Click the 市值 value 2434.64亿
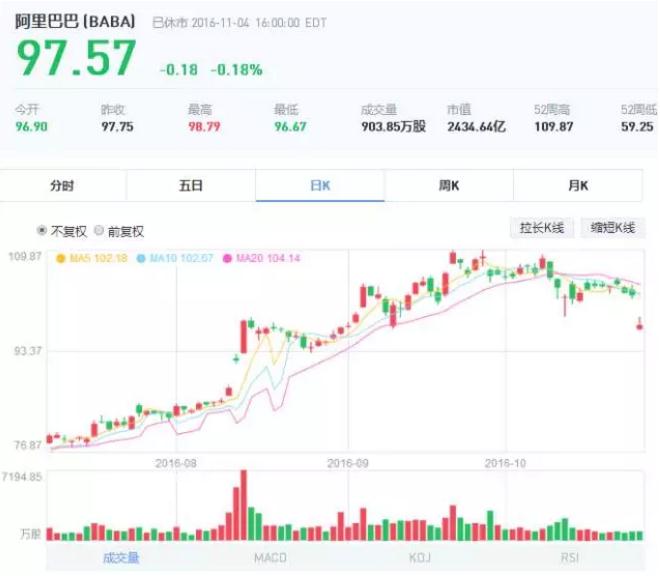The image size is (660, 580). (476, 126)
